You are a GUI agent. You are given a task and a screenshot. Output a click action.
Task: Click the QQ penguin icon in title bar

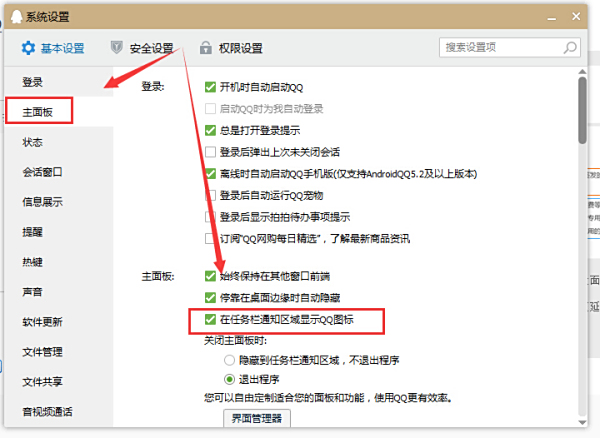click(16, 17)
